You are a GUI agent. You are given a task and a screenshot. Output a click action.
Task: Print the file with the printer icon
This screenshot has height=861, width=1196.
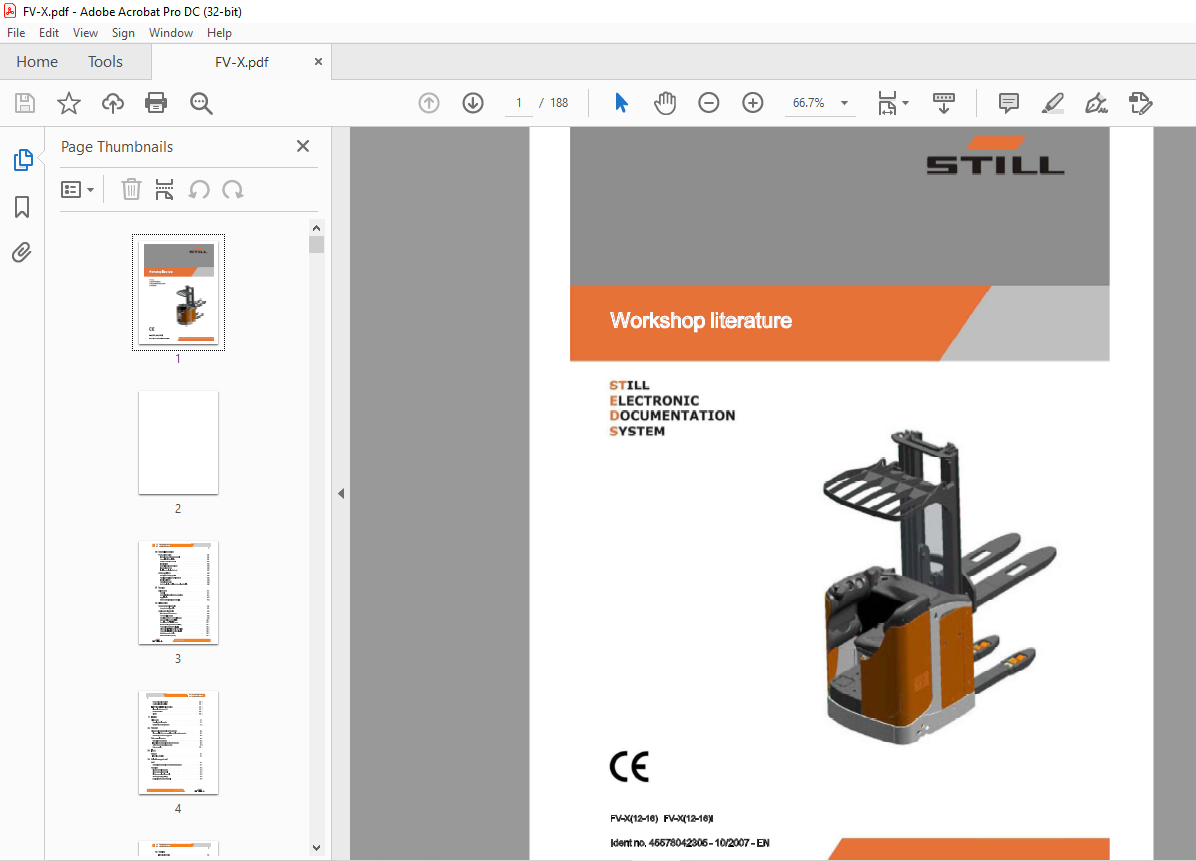156,103
